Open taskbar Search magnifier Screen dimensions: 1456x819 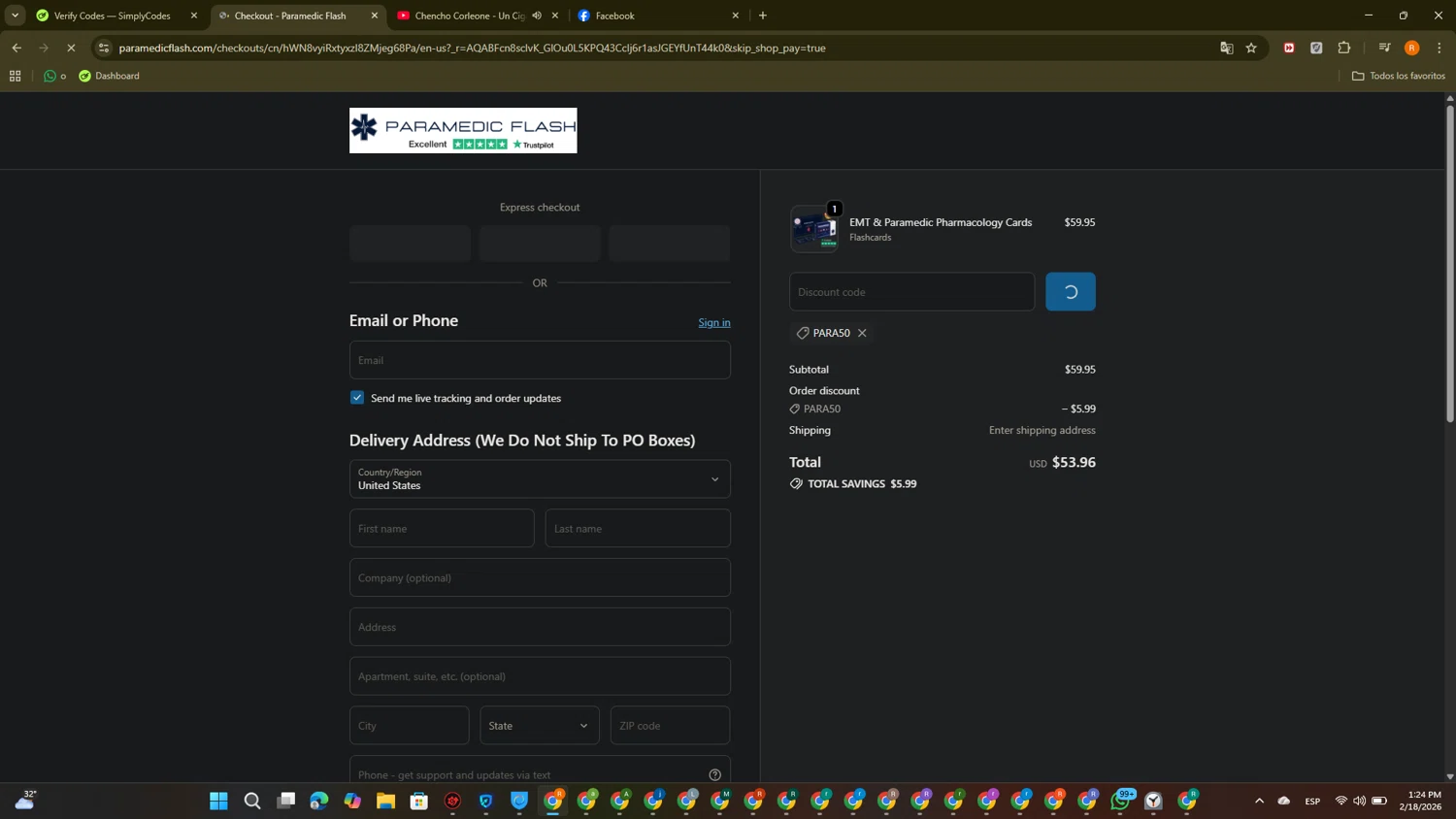tap(252, 801)
